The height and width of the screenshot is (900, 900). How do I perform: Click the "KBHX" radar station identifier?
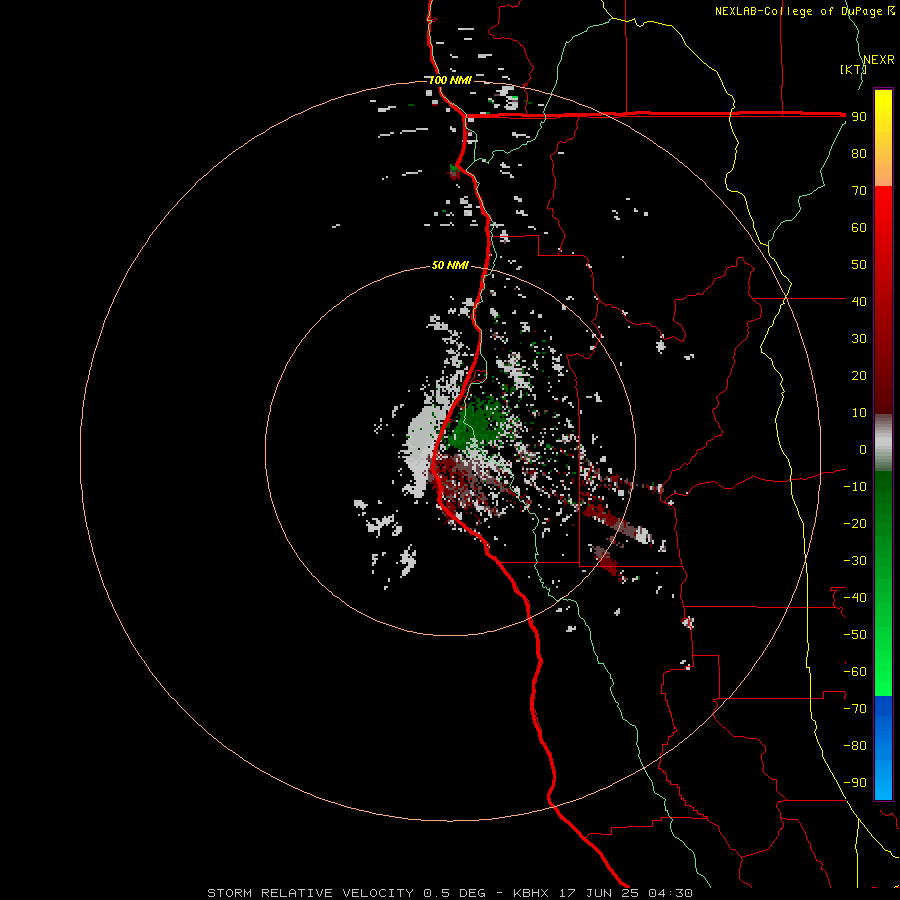point(531,893)
